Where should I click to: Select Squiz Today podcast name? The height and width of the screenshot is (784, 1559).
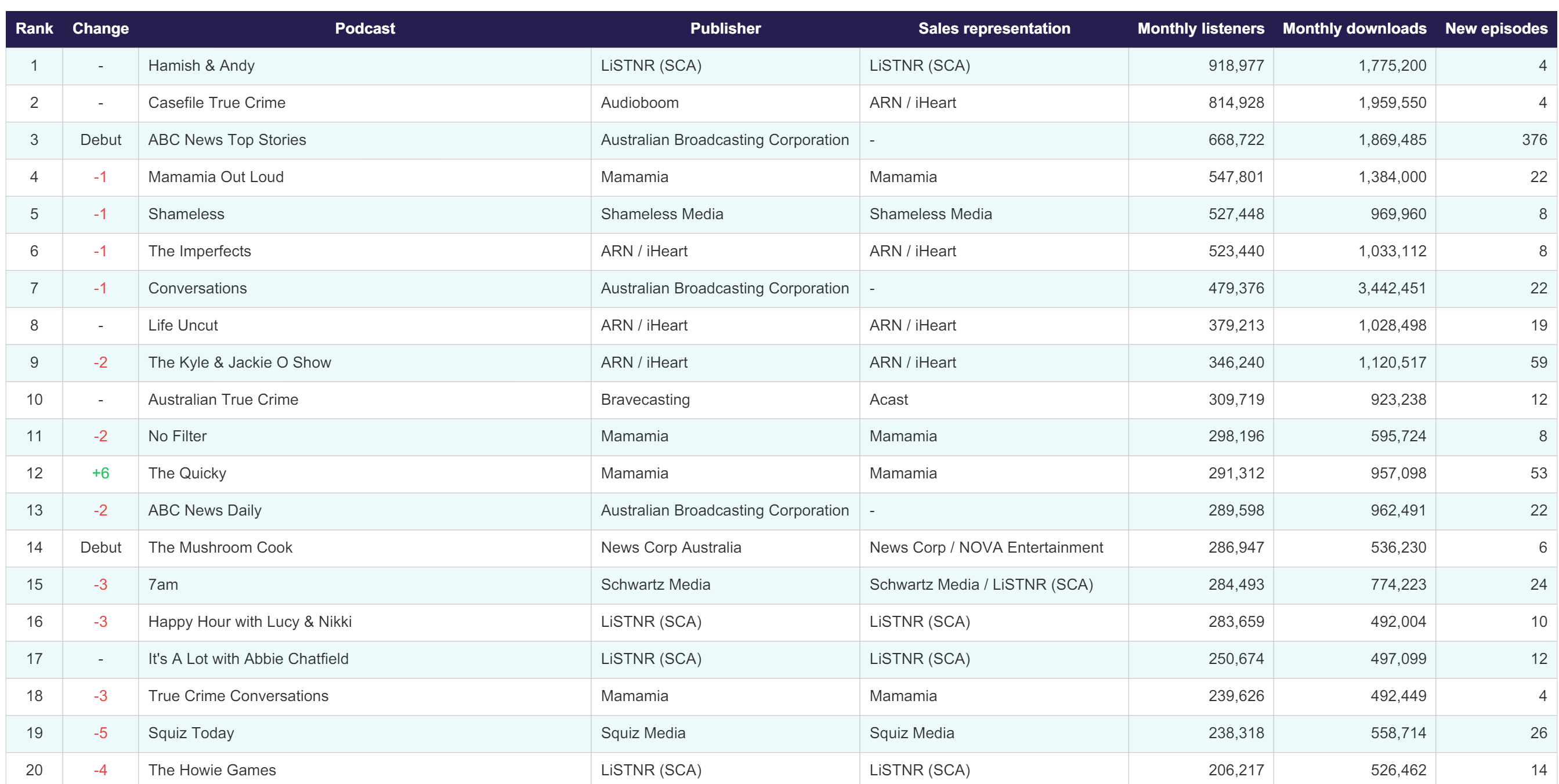191,732
